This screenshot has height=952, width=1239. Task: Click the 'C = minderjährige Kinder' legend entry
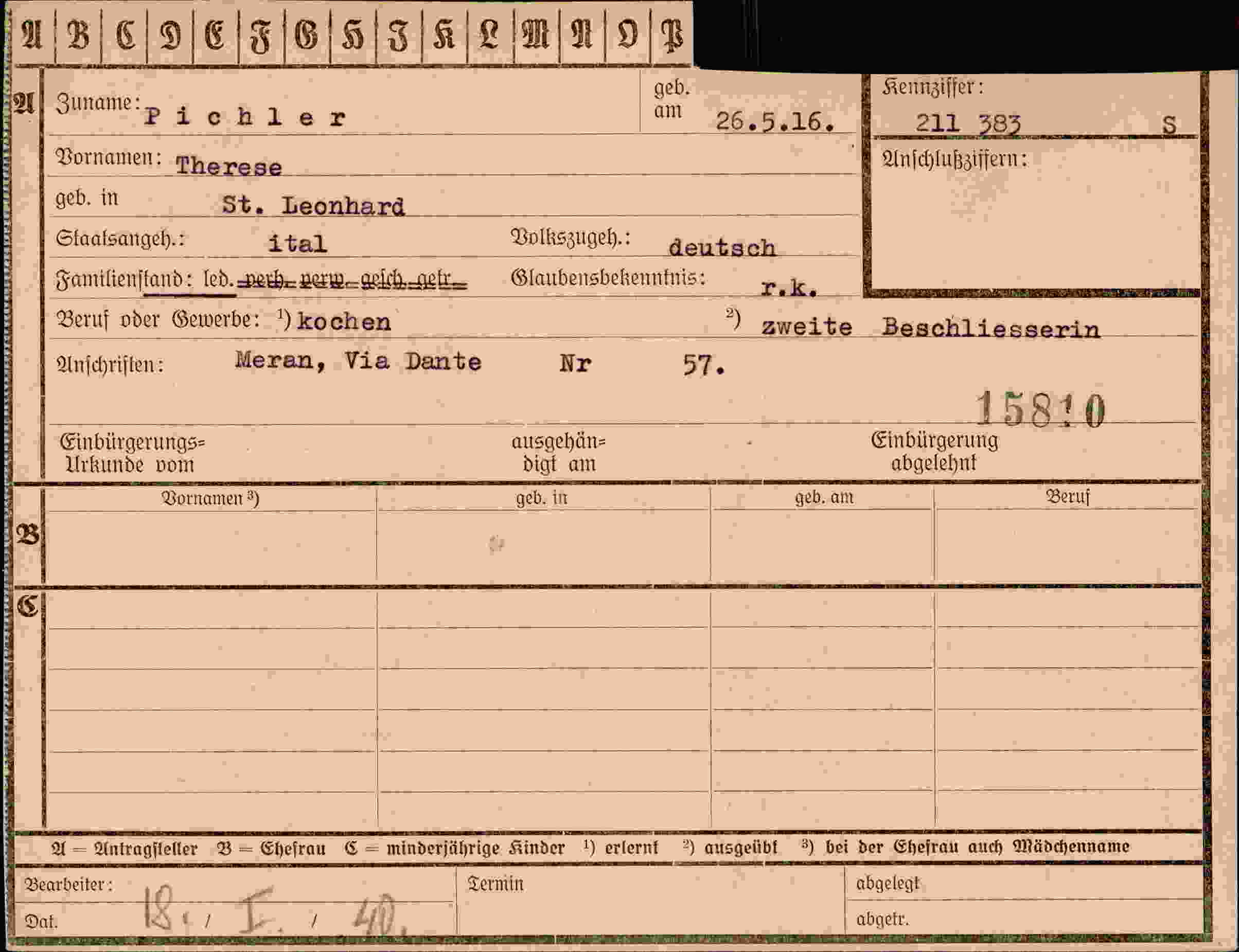click(x=454, y=848)
